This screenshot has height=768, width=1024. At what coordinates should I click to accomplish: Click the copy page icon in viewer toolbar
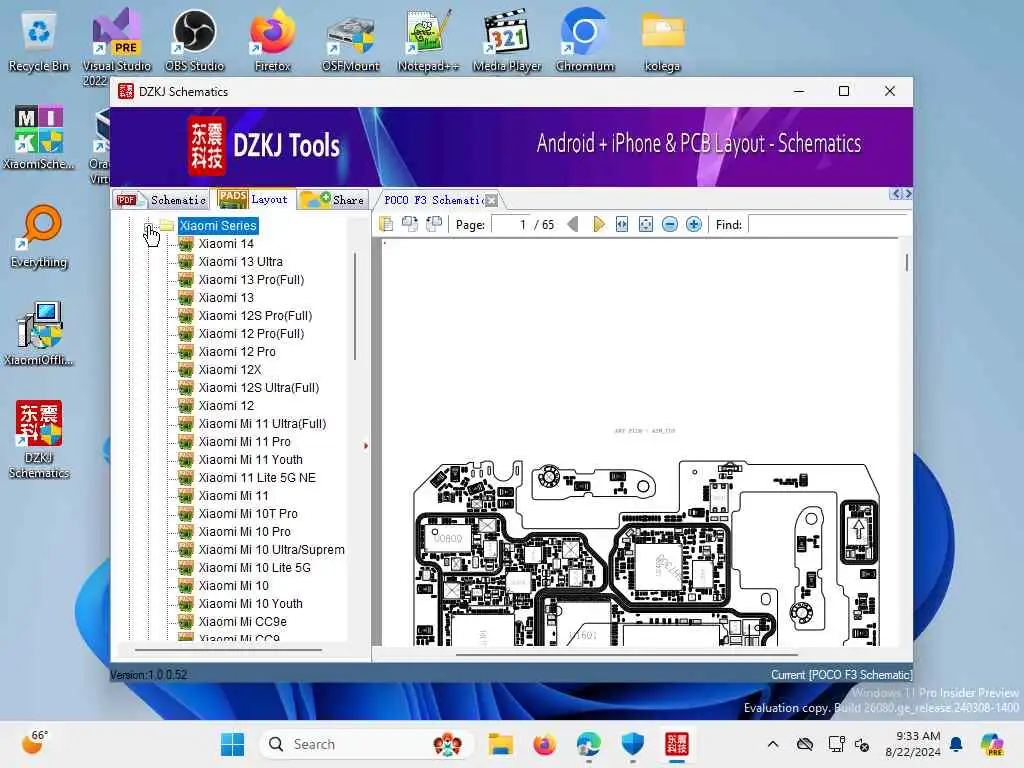(386, 225)
